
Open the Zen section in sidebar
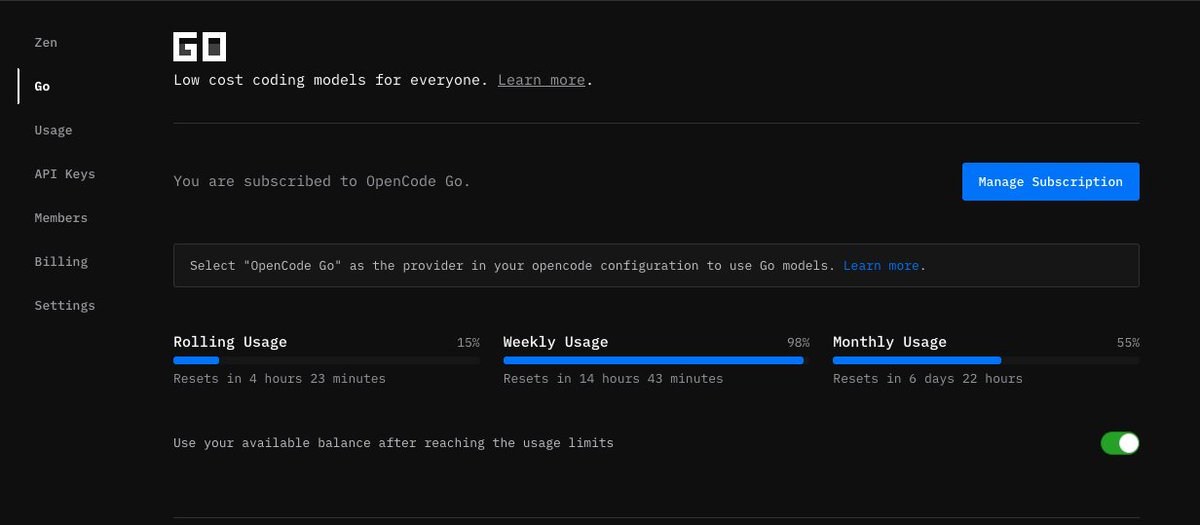point(46,43)
